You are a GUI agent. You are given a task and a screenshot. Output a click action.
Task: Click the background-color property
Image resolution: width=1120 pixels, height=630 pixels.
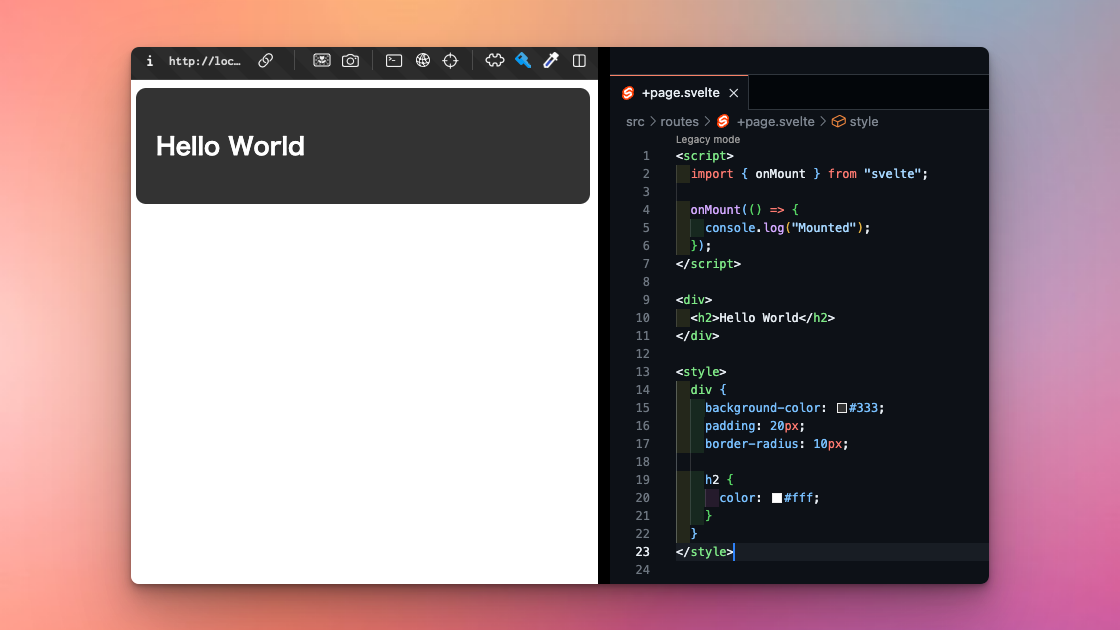coord(762,408)
